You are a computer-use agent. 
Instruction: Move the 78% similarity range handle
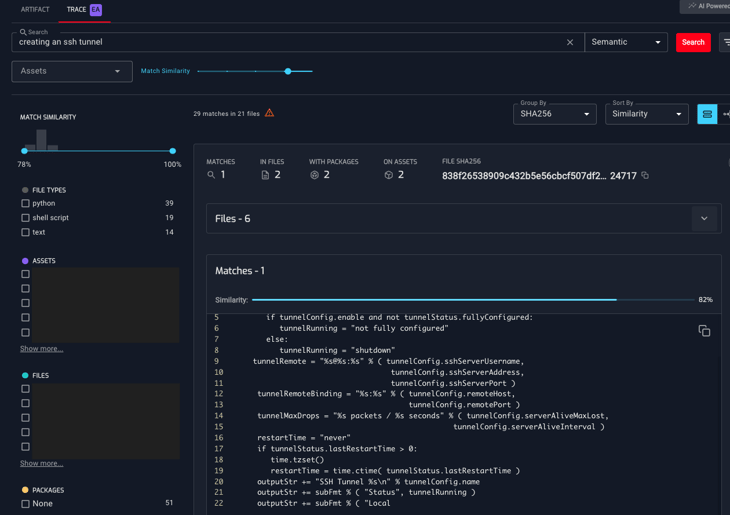(x=24, y=151)
